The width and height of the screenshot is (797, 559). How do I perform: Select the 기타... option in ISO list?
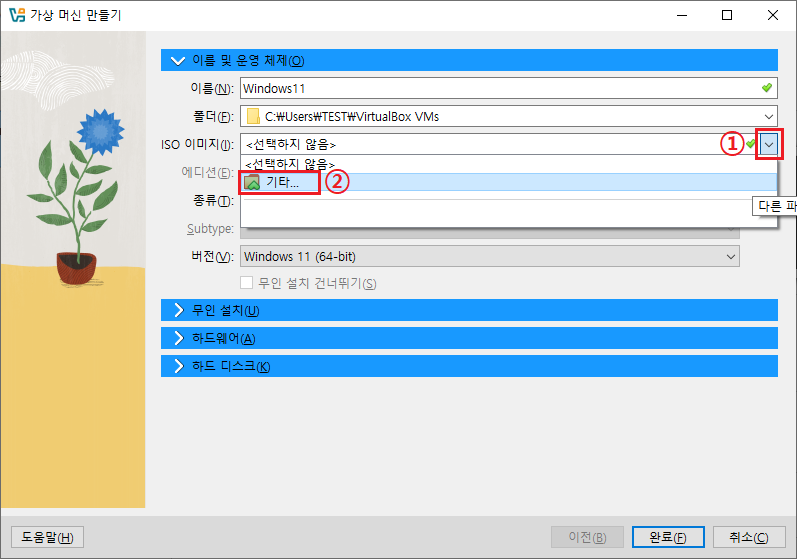(508, 182)
